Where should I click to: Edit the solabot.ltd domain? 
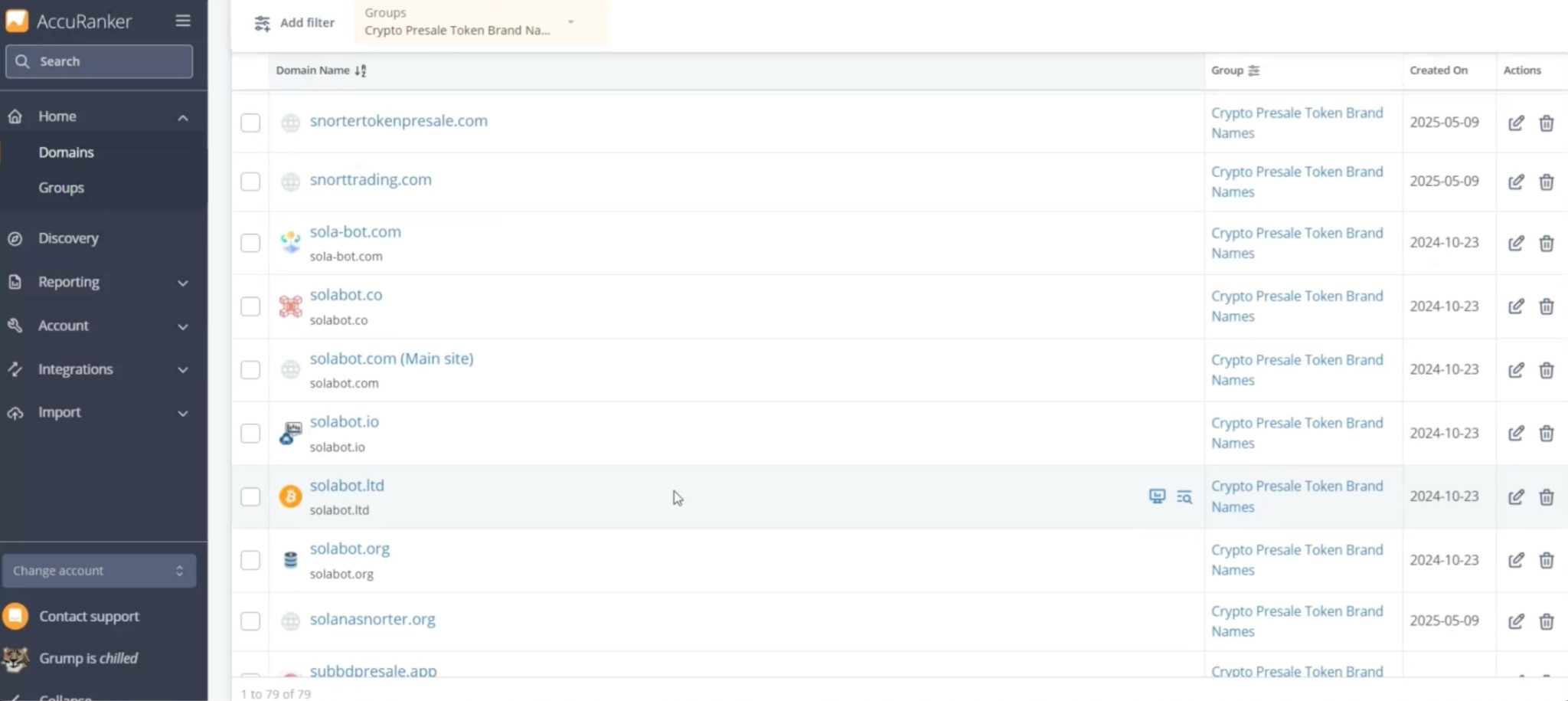1516,496
